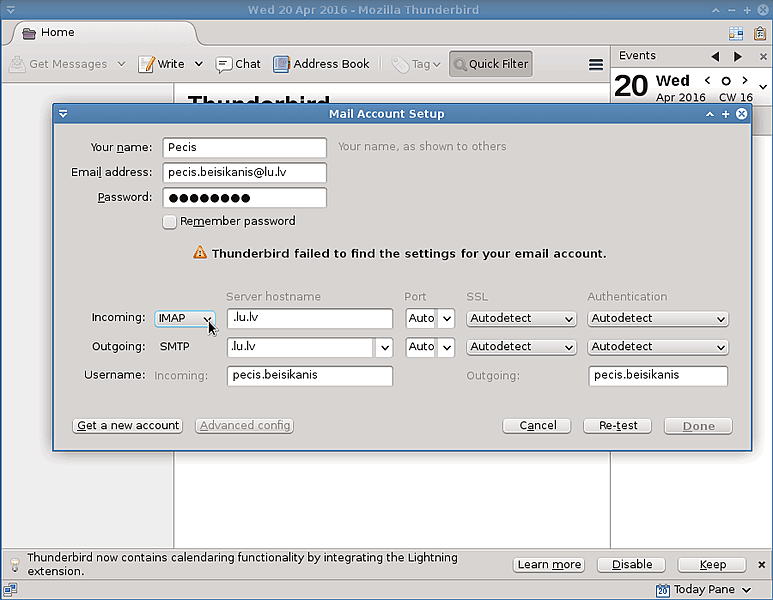The width and height of the screenshot is (773, 600).
Task: Open the main window title bar menu icon
Action: [x=10, y=9]
